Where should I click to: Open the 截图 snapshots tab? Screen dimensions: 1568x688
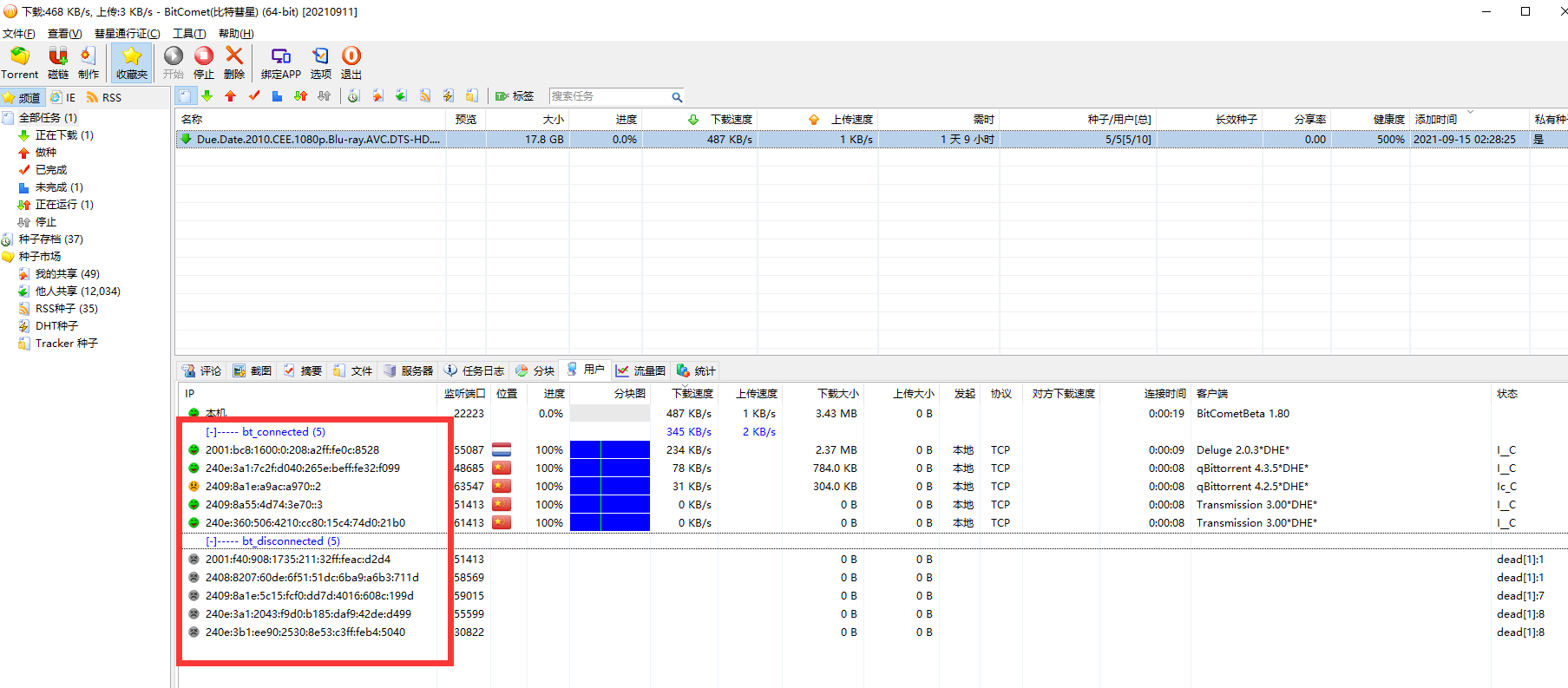pos(253,371)
